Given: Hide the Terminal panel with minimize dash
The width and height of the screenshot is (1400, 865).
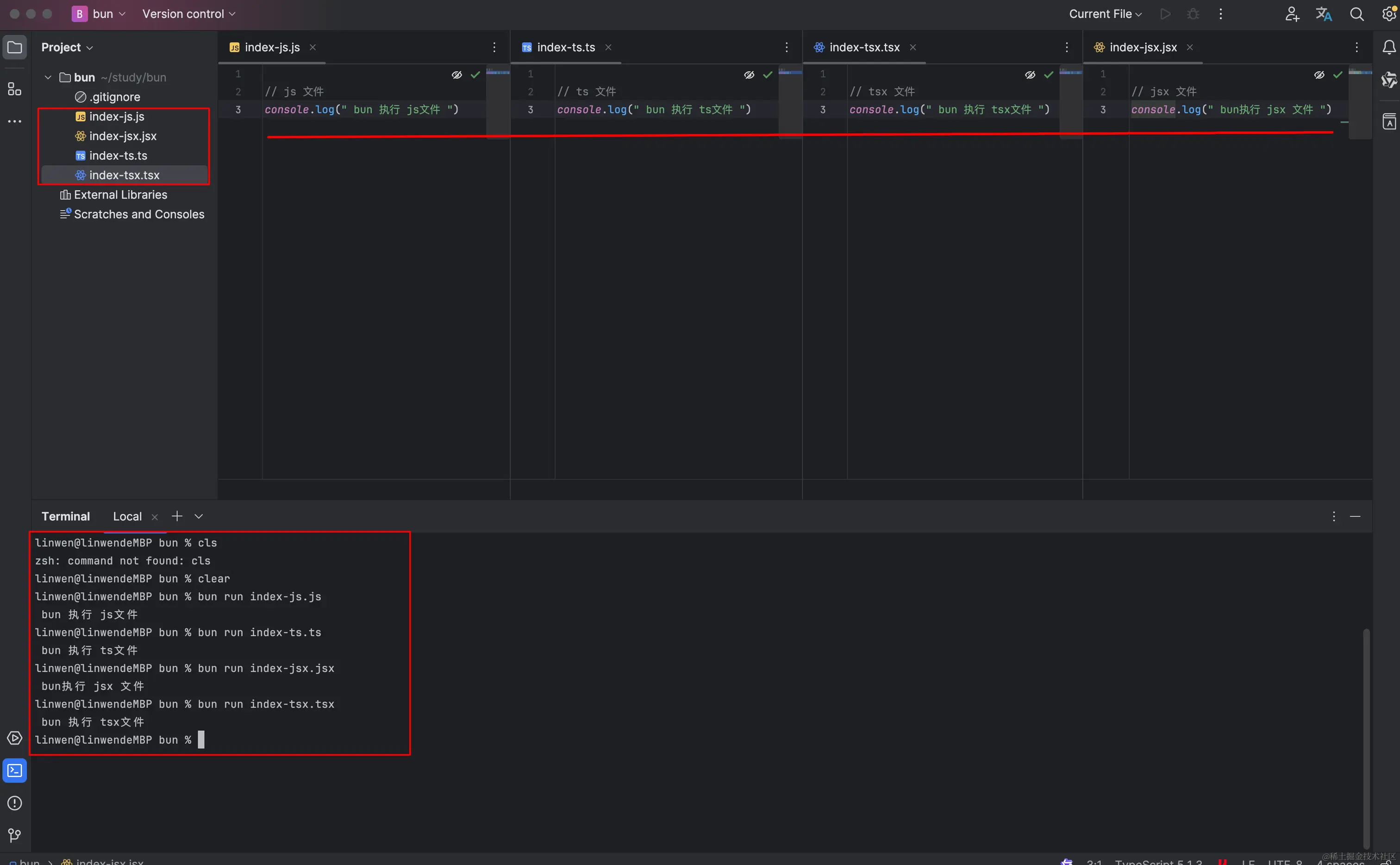Looking at the screenshot, I should pyautogui.click(x=1355, y=516).
